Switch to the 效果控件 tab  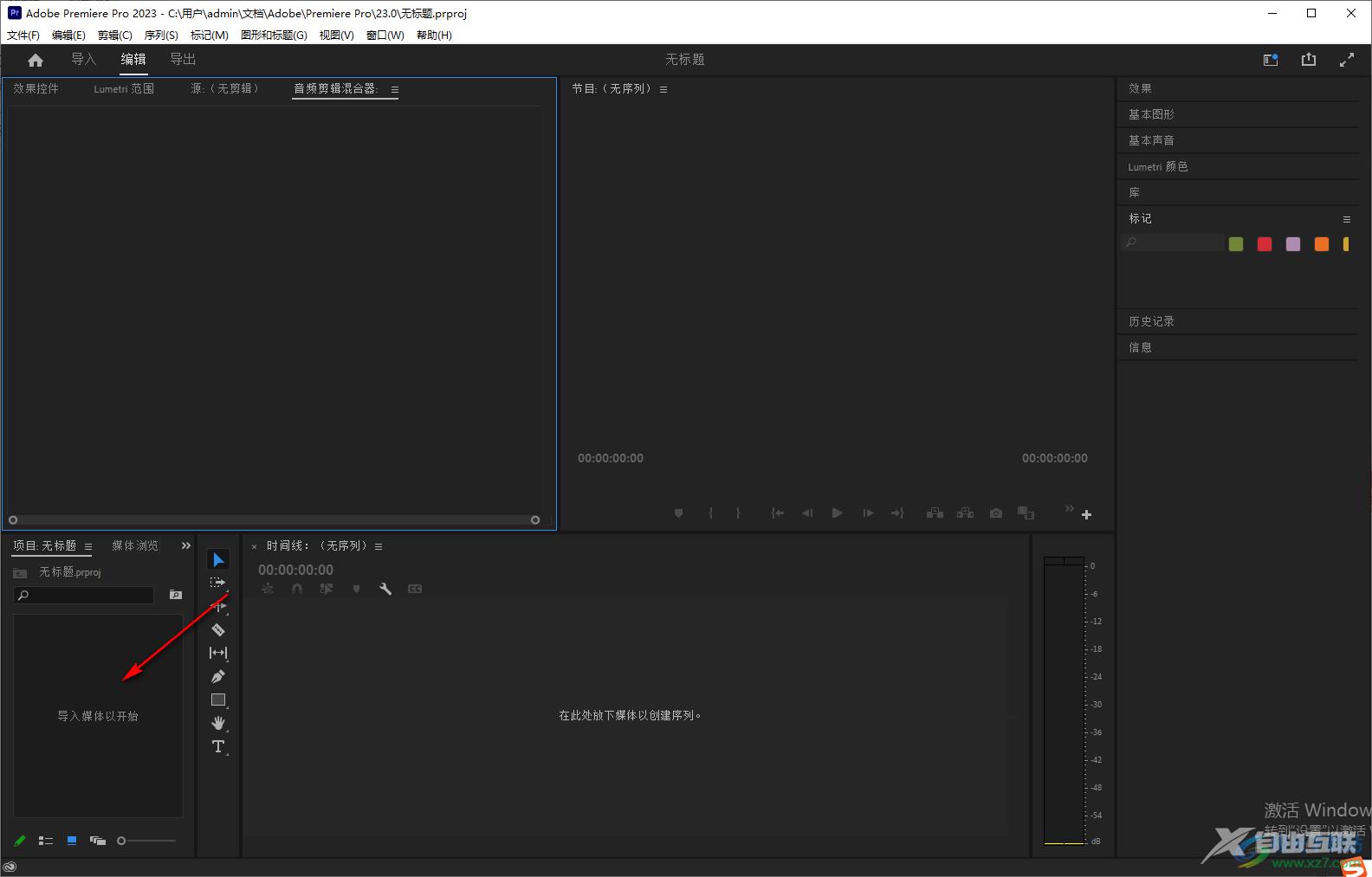(x=36, y=88)
